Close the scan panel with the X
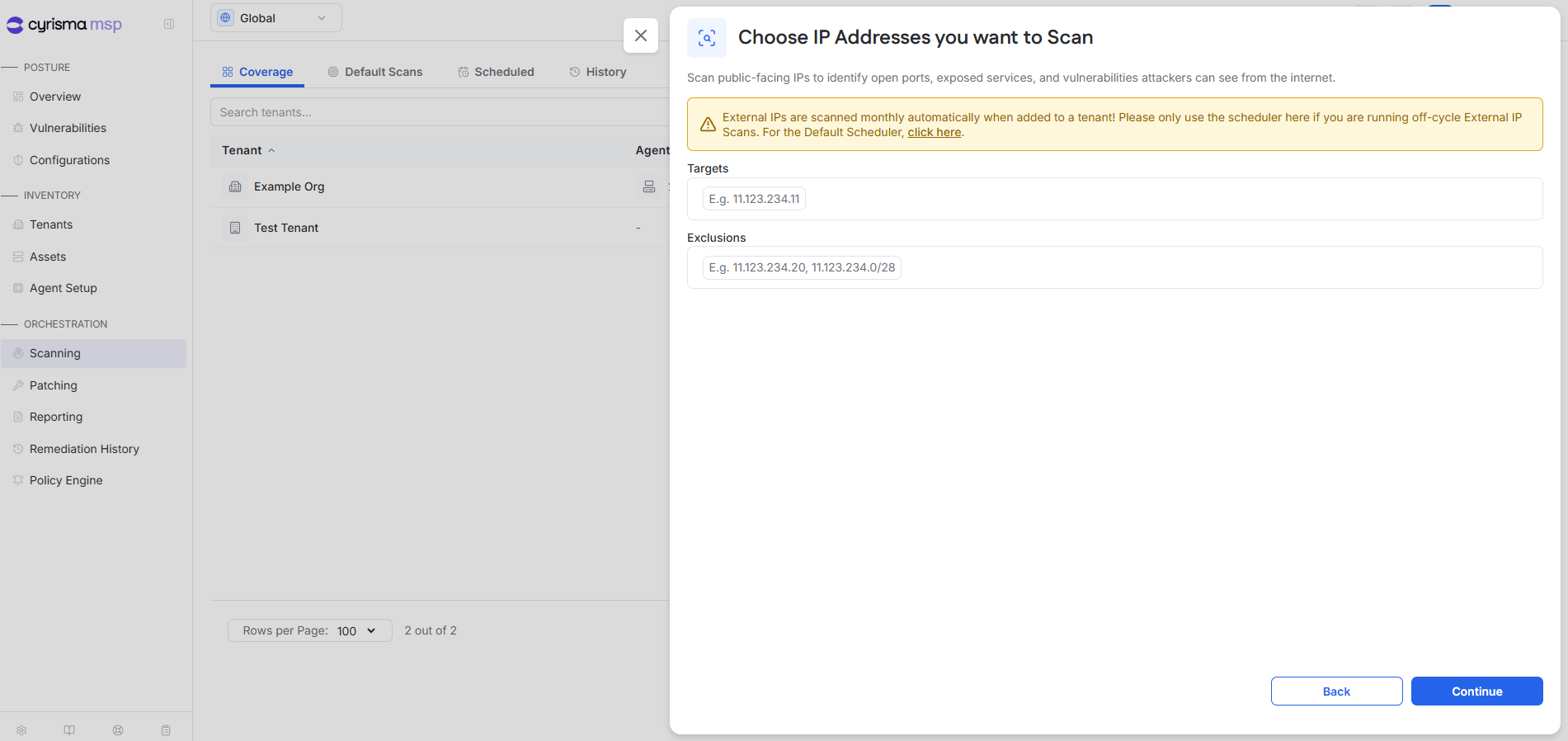Screen dimensions: 1568x741 [x=641, y=35]
